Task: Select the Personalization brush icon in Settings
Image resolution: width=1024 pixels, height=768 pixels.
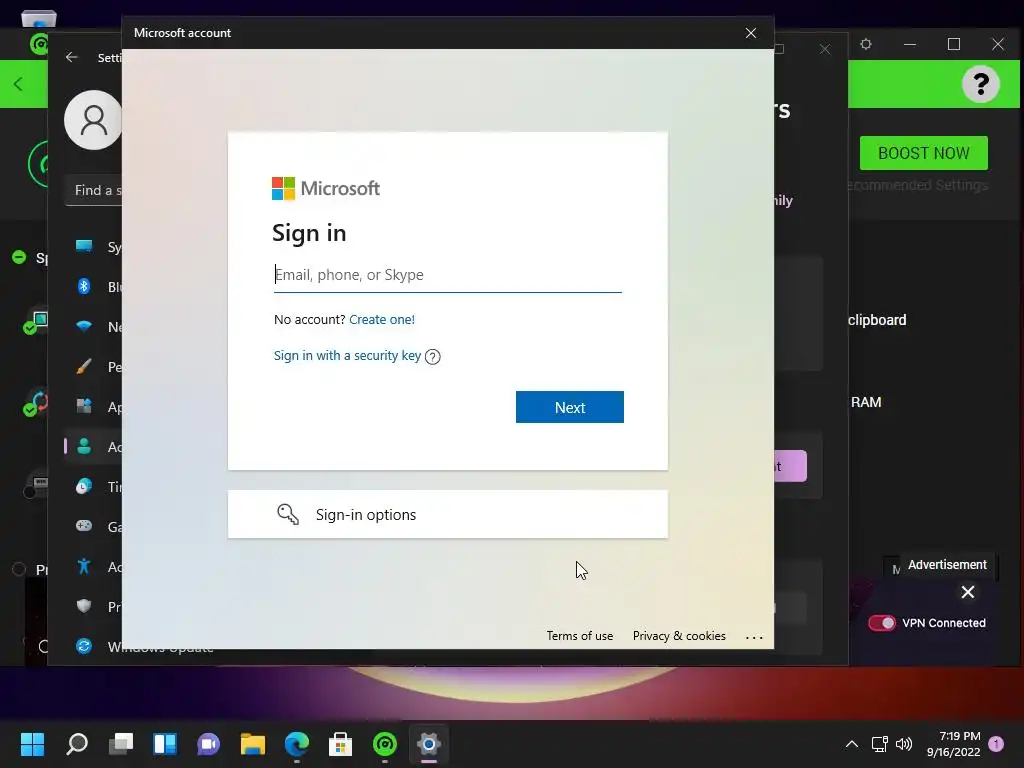Action: pos(84,366)
